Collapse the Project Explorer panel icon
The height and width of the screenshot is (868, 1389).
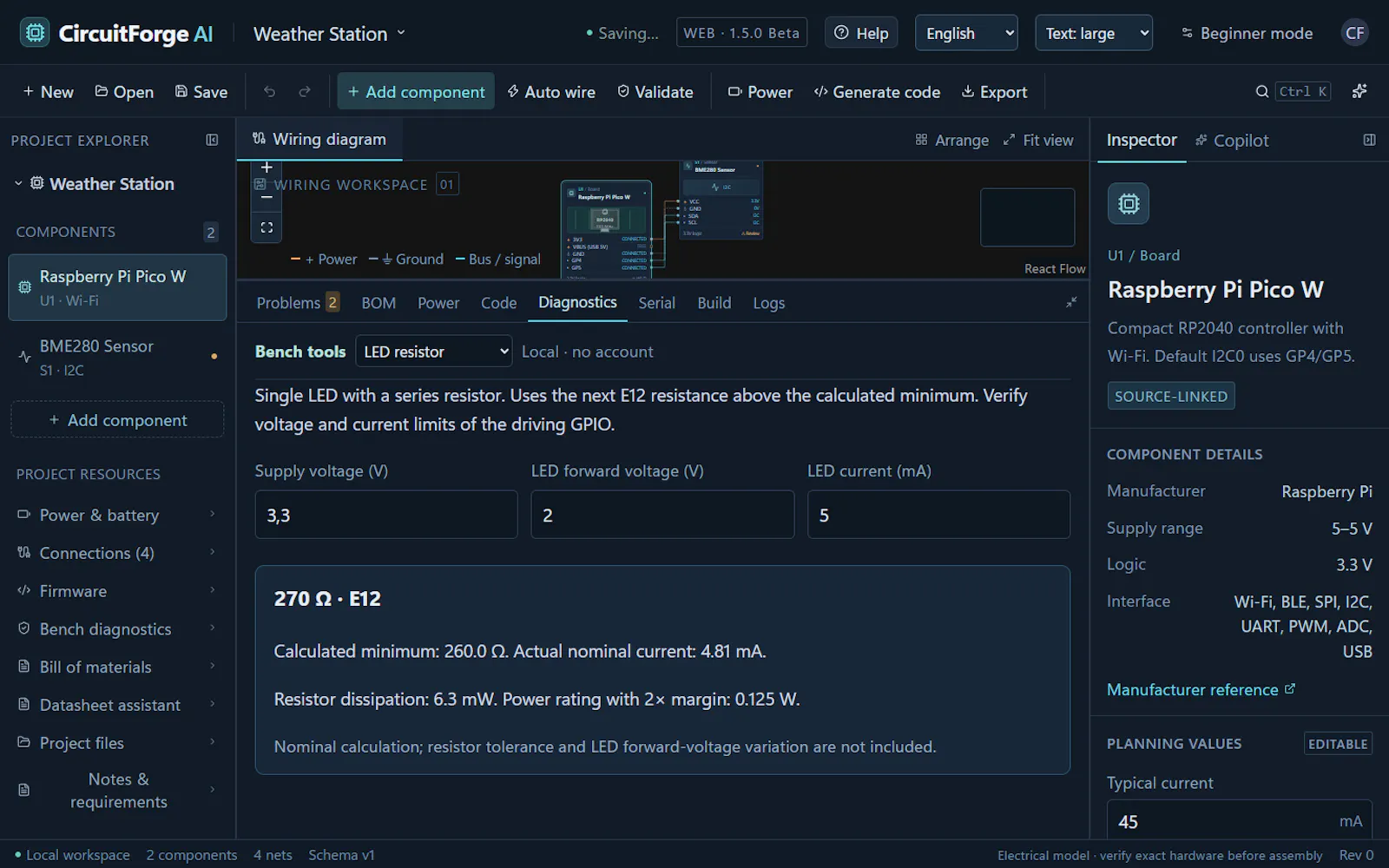click(212, 140)
